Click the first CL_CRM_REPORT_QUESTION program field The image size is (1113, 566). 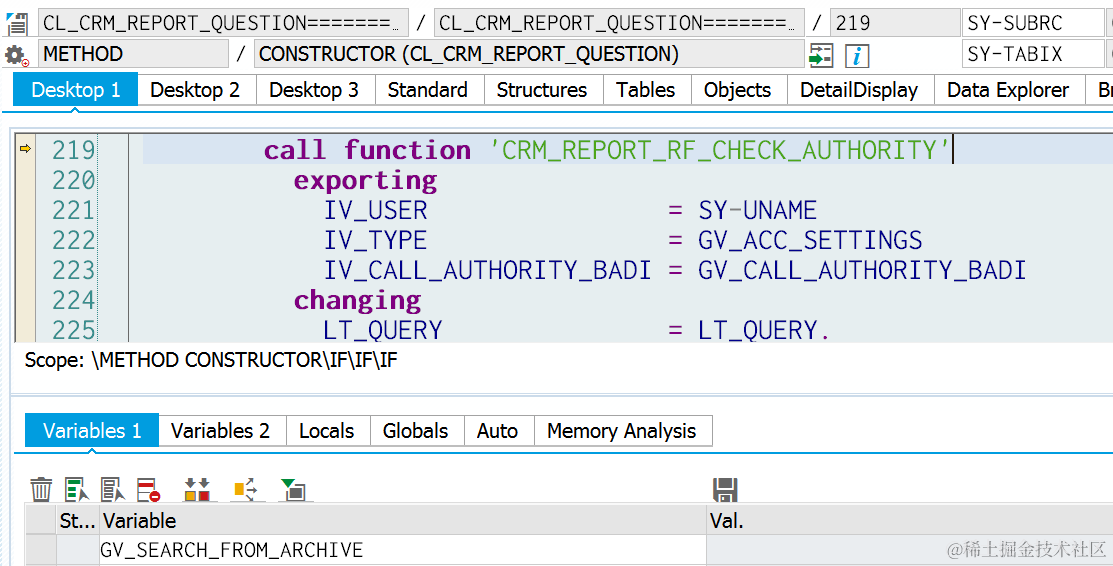tap(223, 23)
